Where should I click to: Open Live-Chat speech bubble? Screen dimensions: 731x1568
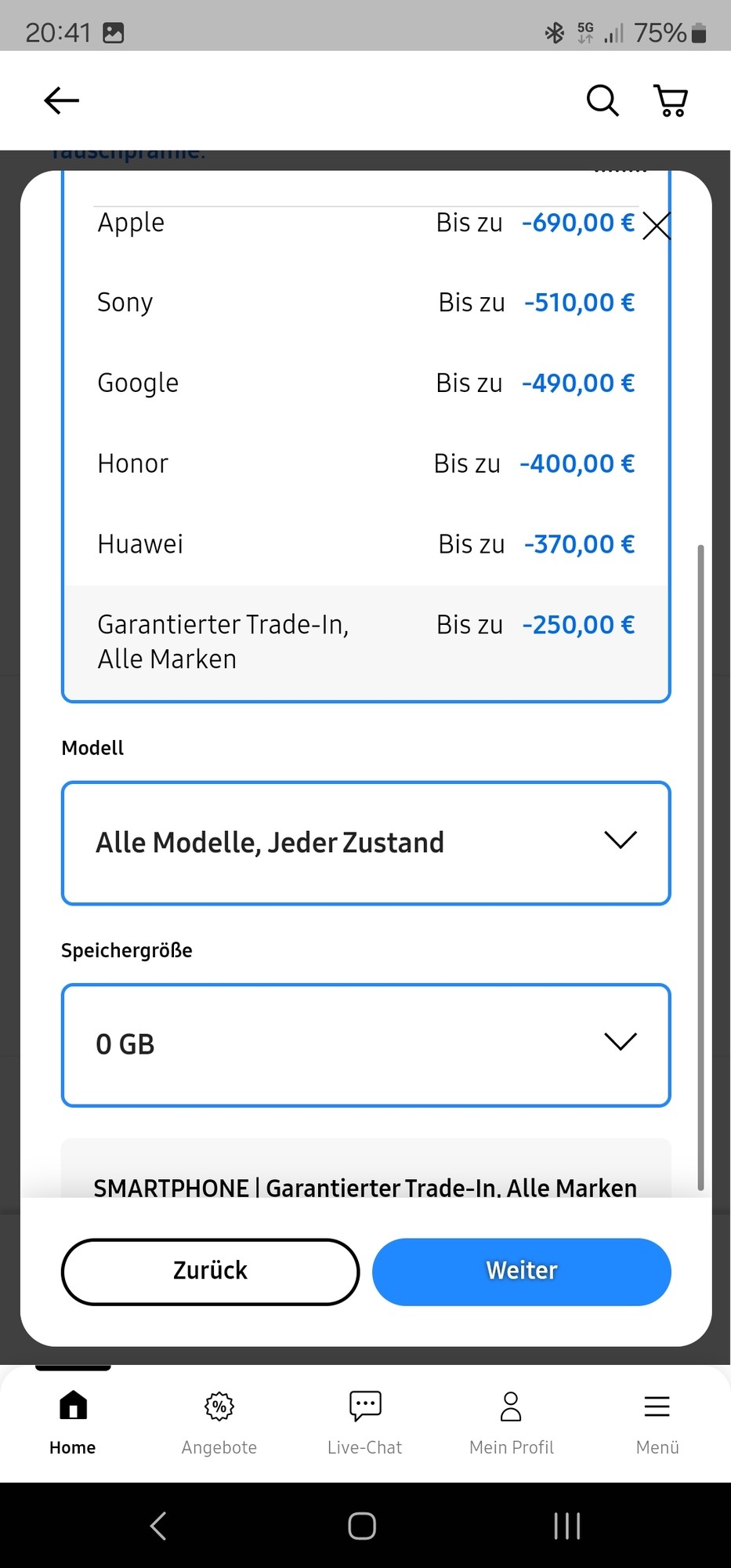(365, 1406)
